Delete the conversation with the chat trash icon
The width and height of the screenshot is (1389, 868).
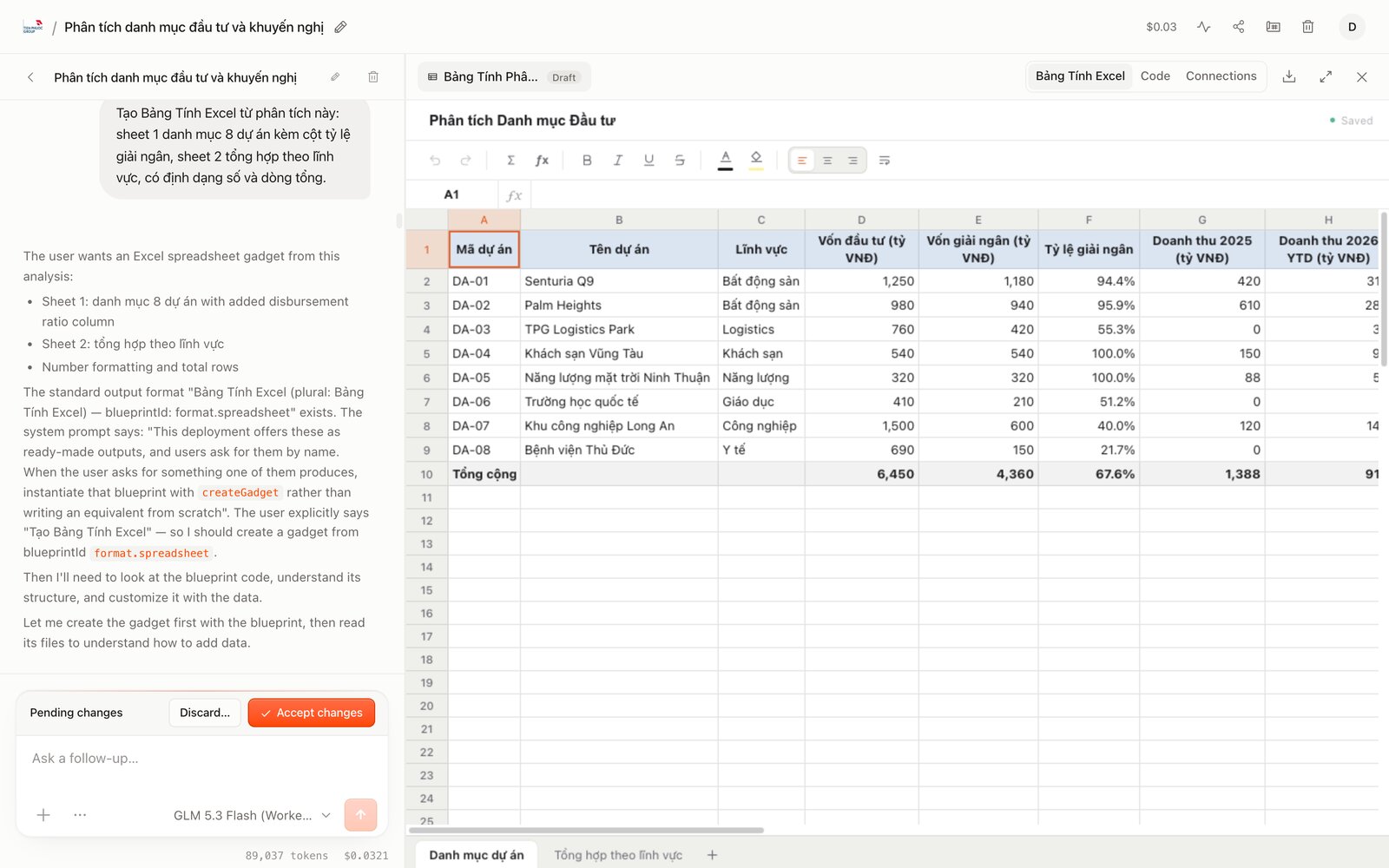(x=373, y=77)
